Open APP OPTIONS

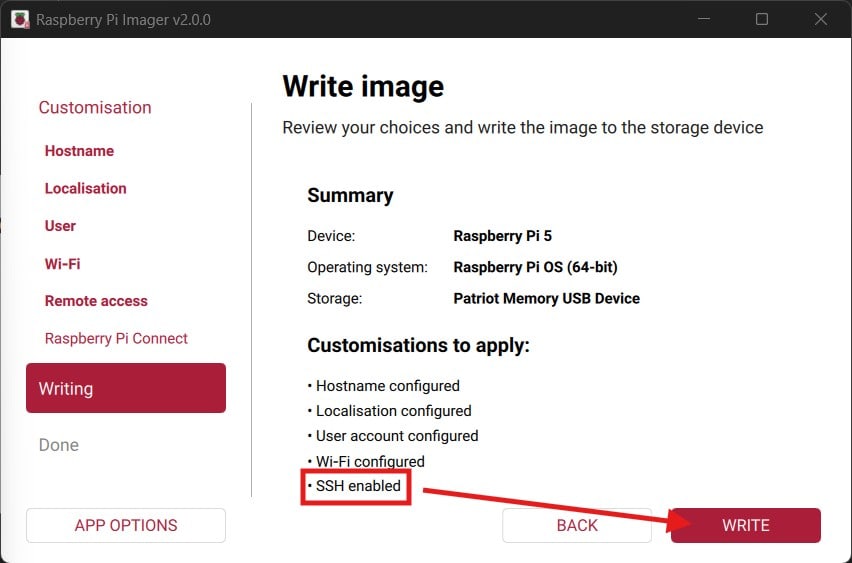coord(126,525)
